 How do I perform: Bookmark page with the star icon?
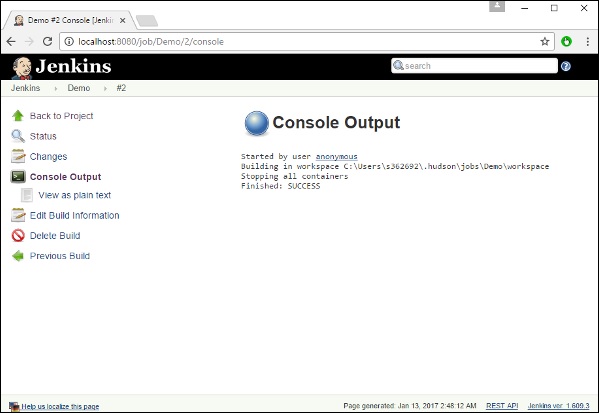[545, 41]
